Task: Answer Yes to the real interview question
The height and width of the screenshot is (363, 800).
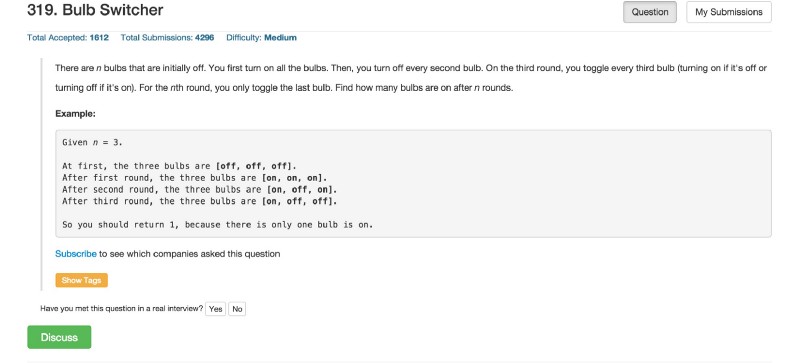Action: (215, 309)
